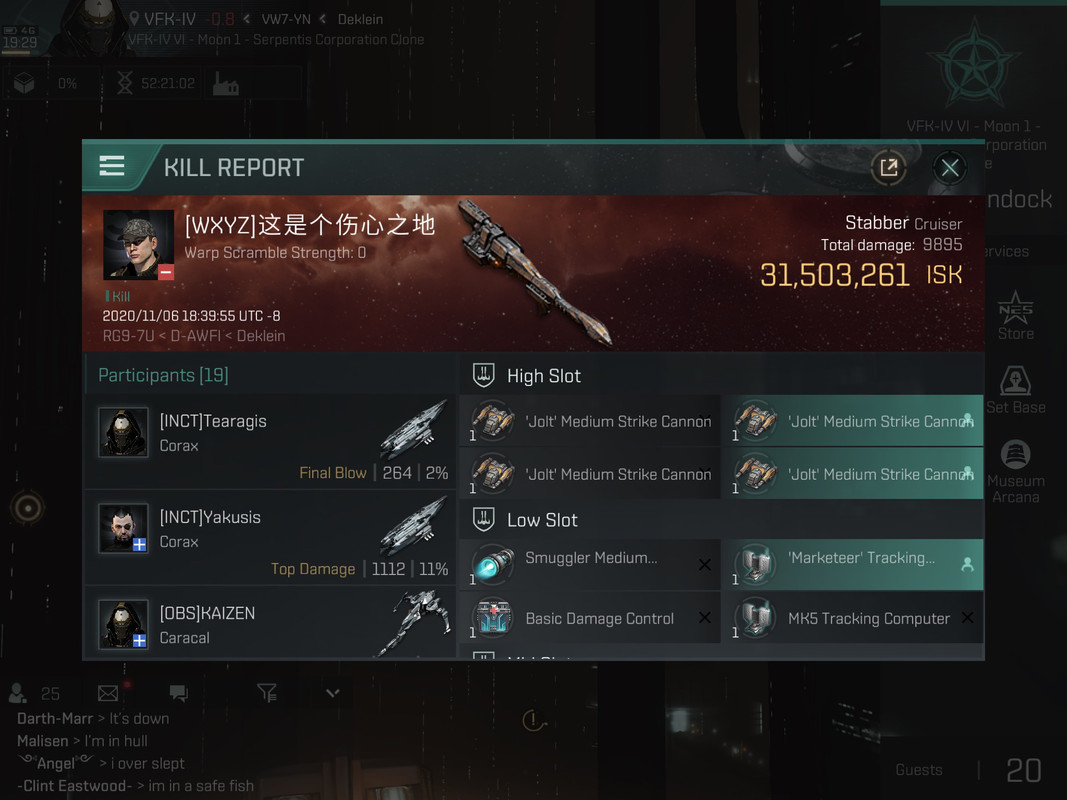Add KAIZEN via blue plus badge
The image size is (1067, 800).
coord(139,640)
